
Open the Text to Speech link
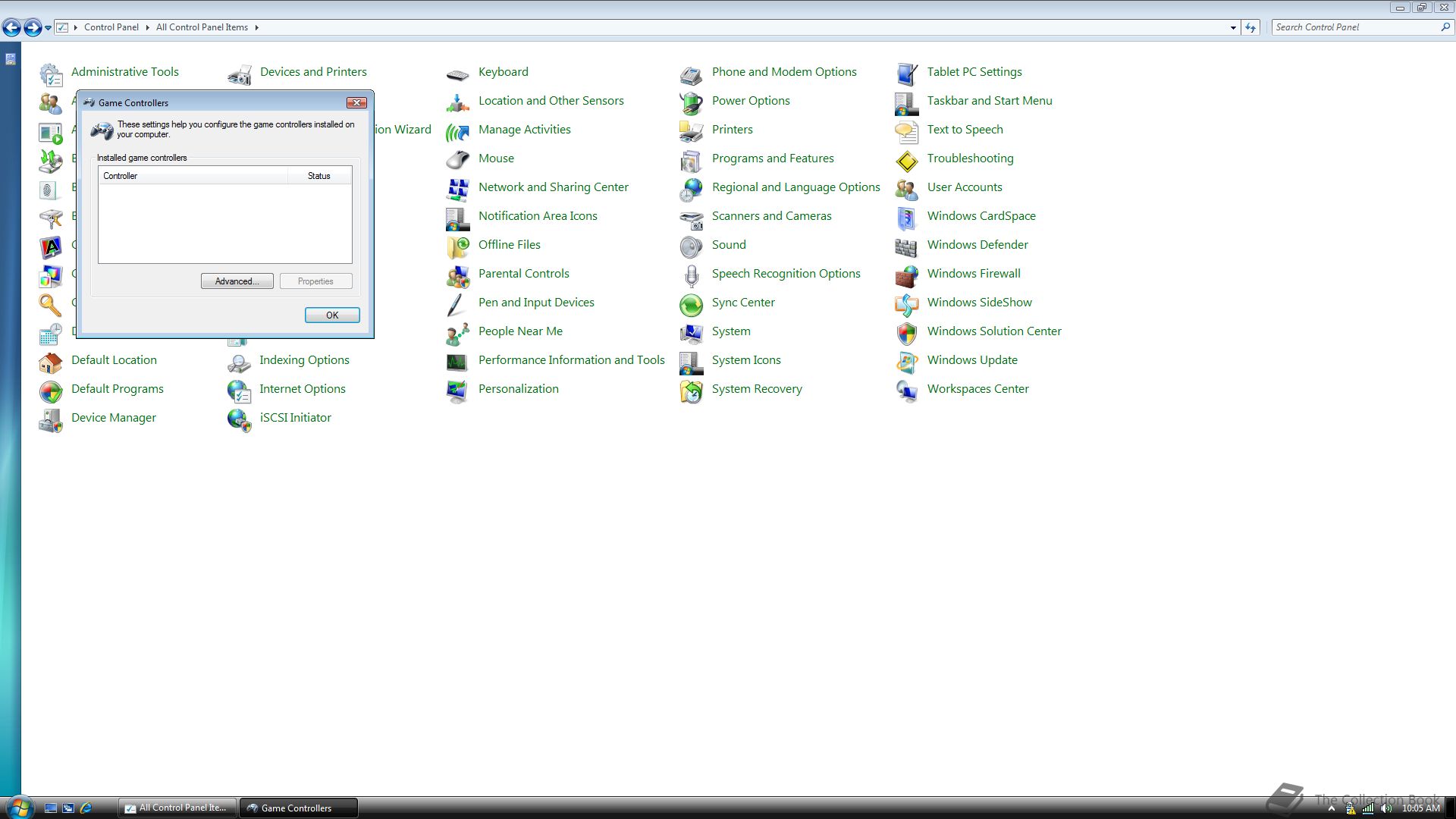(x=965, y=129)
